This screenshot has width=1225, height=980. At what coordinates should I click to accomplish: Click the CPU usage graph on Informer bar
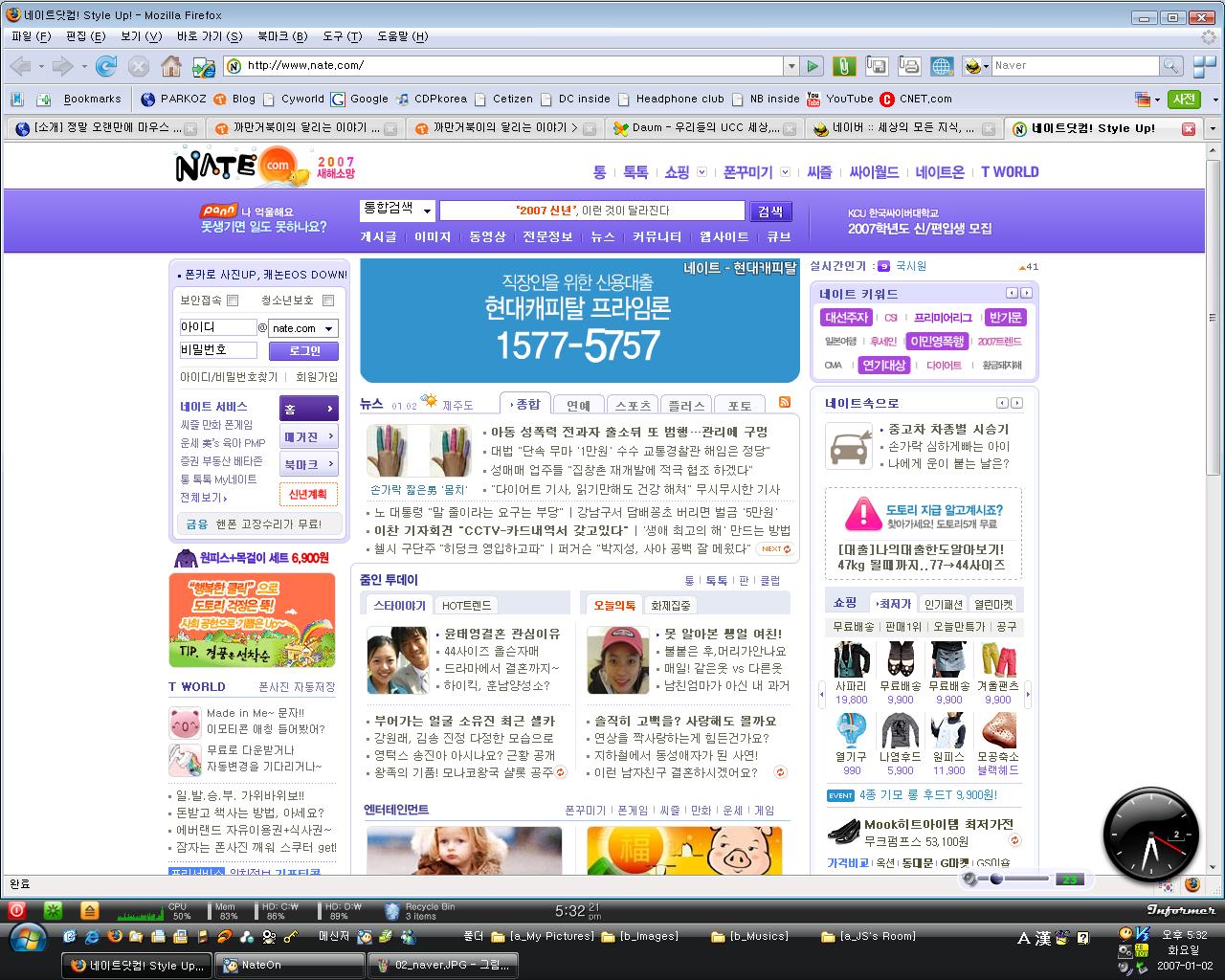141,913
